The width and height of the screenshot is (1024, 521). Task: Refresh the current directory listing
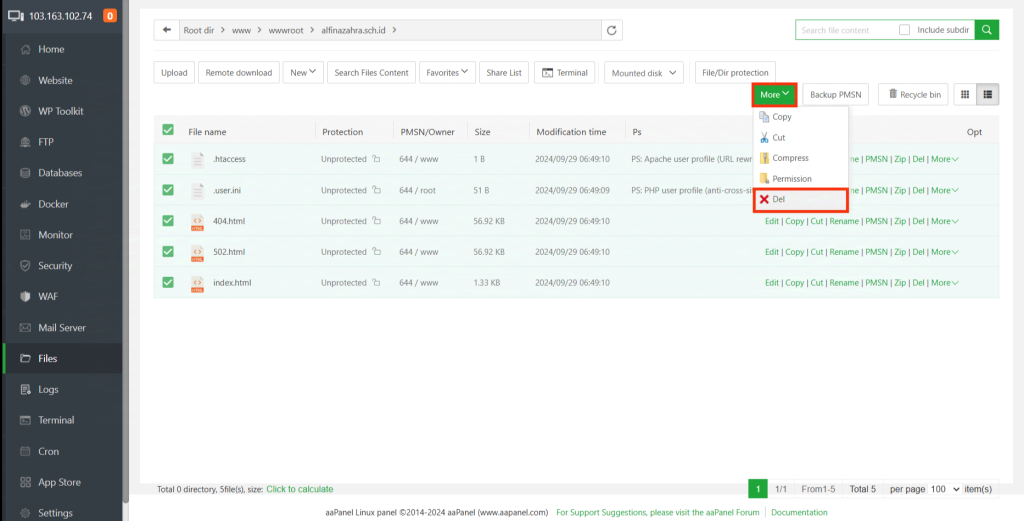[x=611, y=30]
